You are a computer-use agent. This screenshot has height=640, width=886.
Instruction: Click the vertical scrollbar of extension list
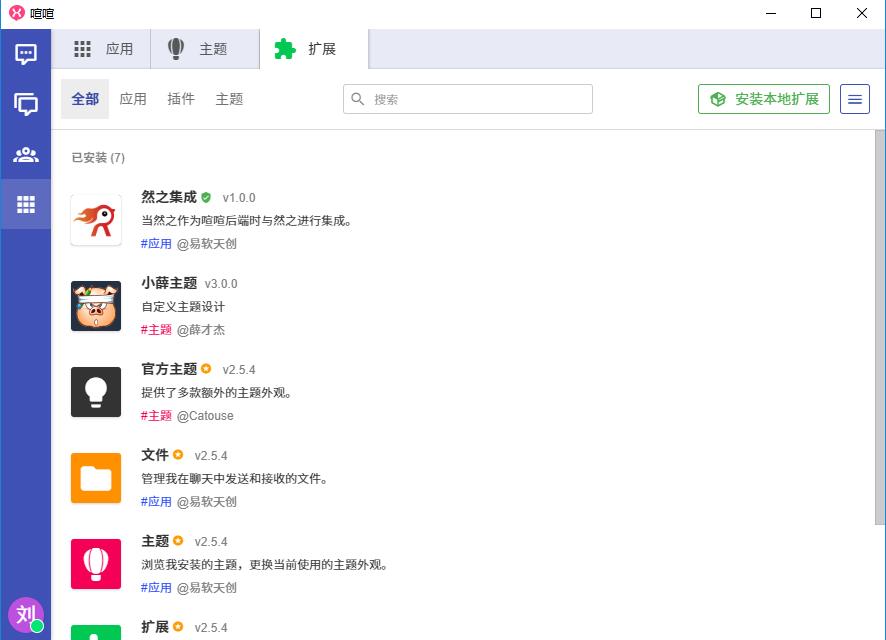coord(879,327)
